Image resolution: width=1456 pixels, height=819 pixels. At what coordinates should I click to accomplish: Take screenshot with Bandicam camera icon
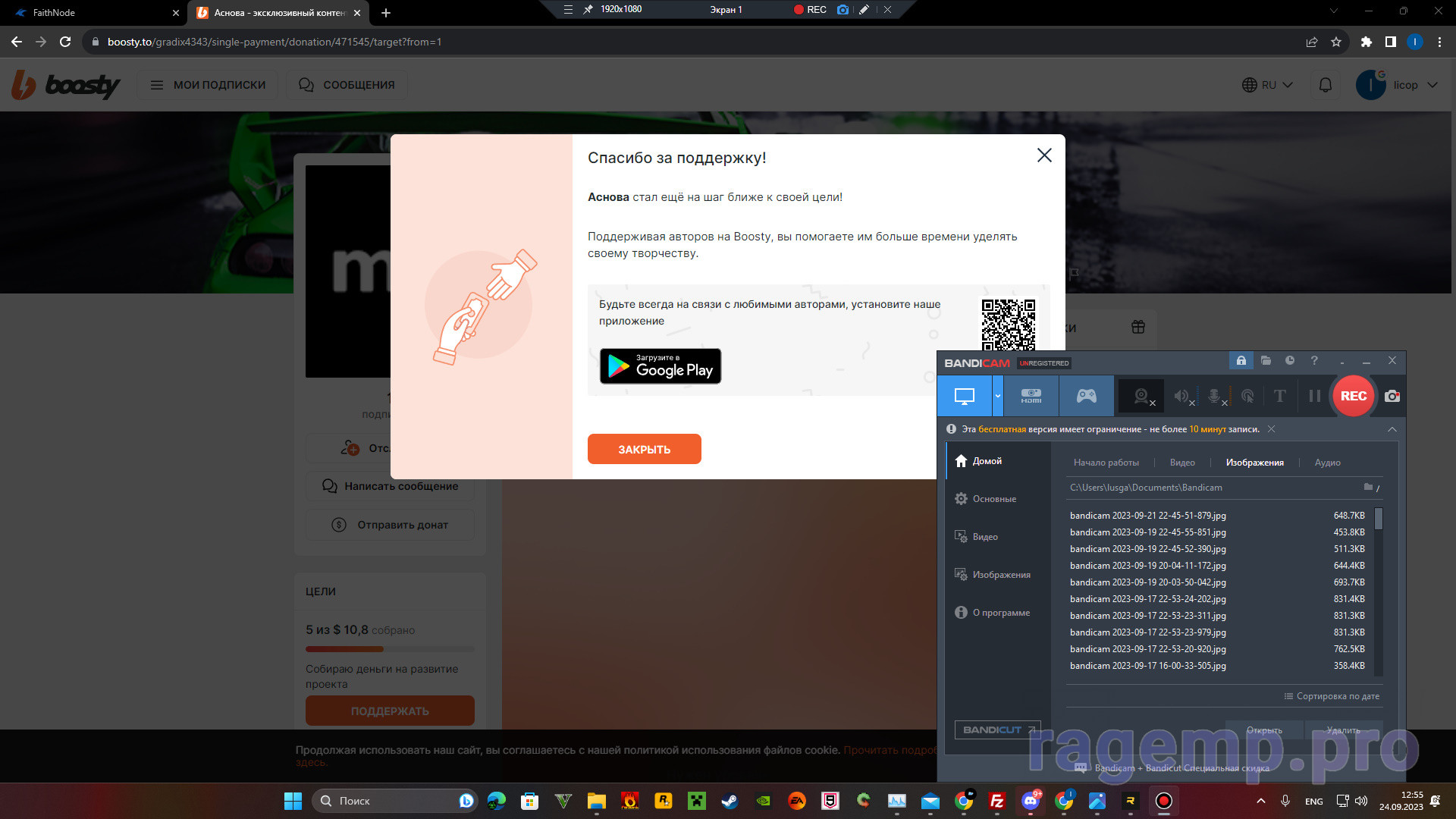1392,396
